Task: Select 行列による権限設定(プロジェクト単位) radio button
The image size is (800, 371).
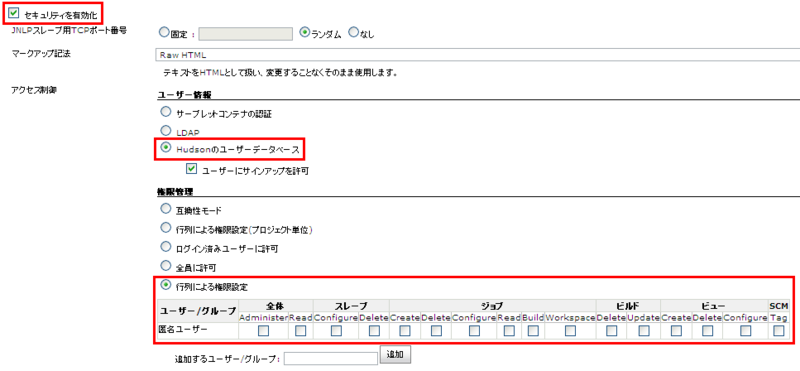Action: pyautogui.click(x=165, y=227)
